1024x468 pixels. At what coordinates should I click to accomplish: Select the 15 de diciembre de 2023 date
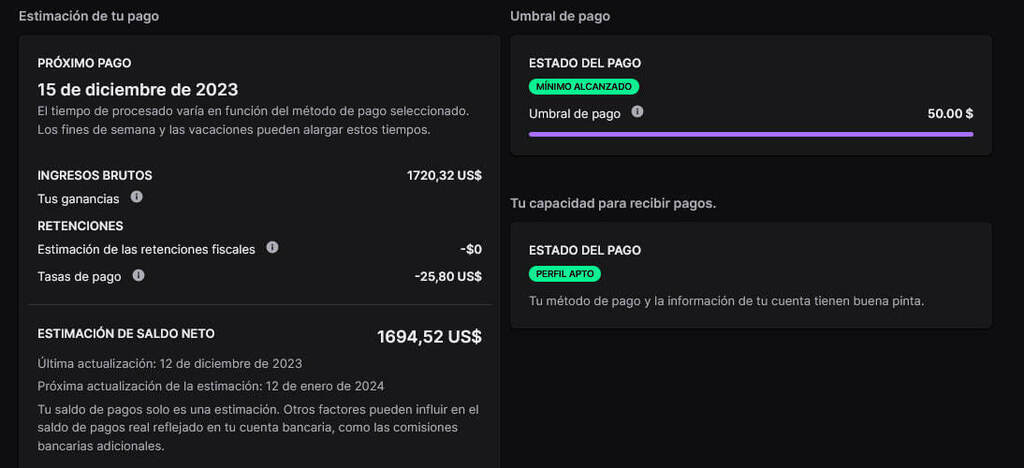click(x=138, y=89)
